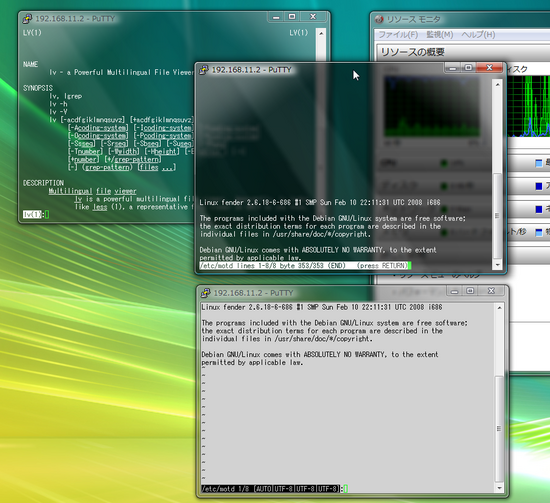Minimize the press RETURN PuTTY window
550x503 pixels.
[x=452, y=68]
